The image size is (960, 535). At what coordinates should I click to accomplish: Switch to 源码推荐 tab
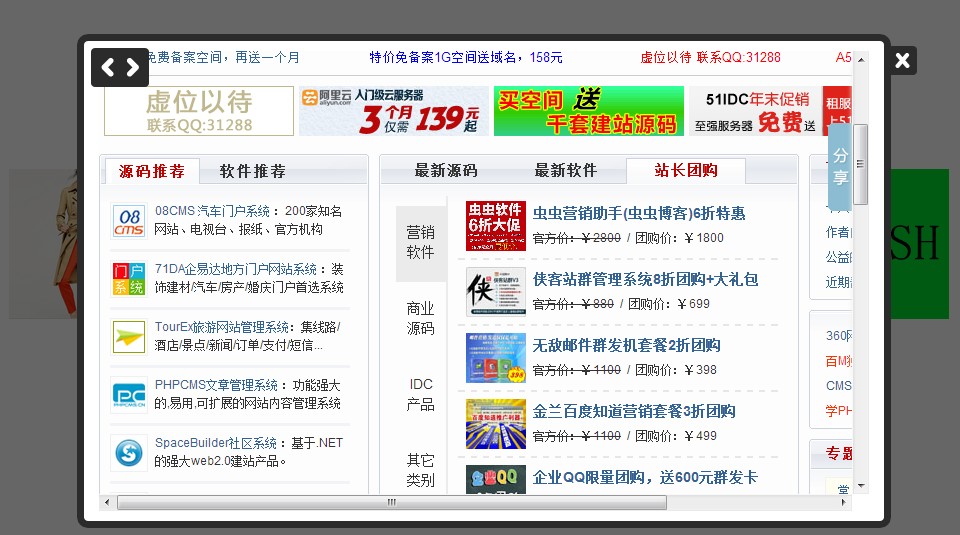click(152, 171)
